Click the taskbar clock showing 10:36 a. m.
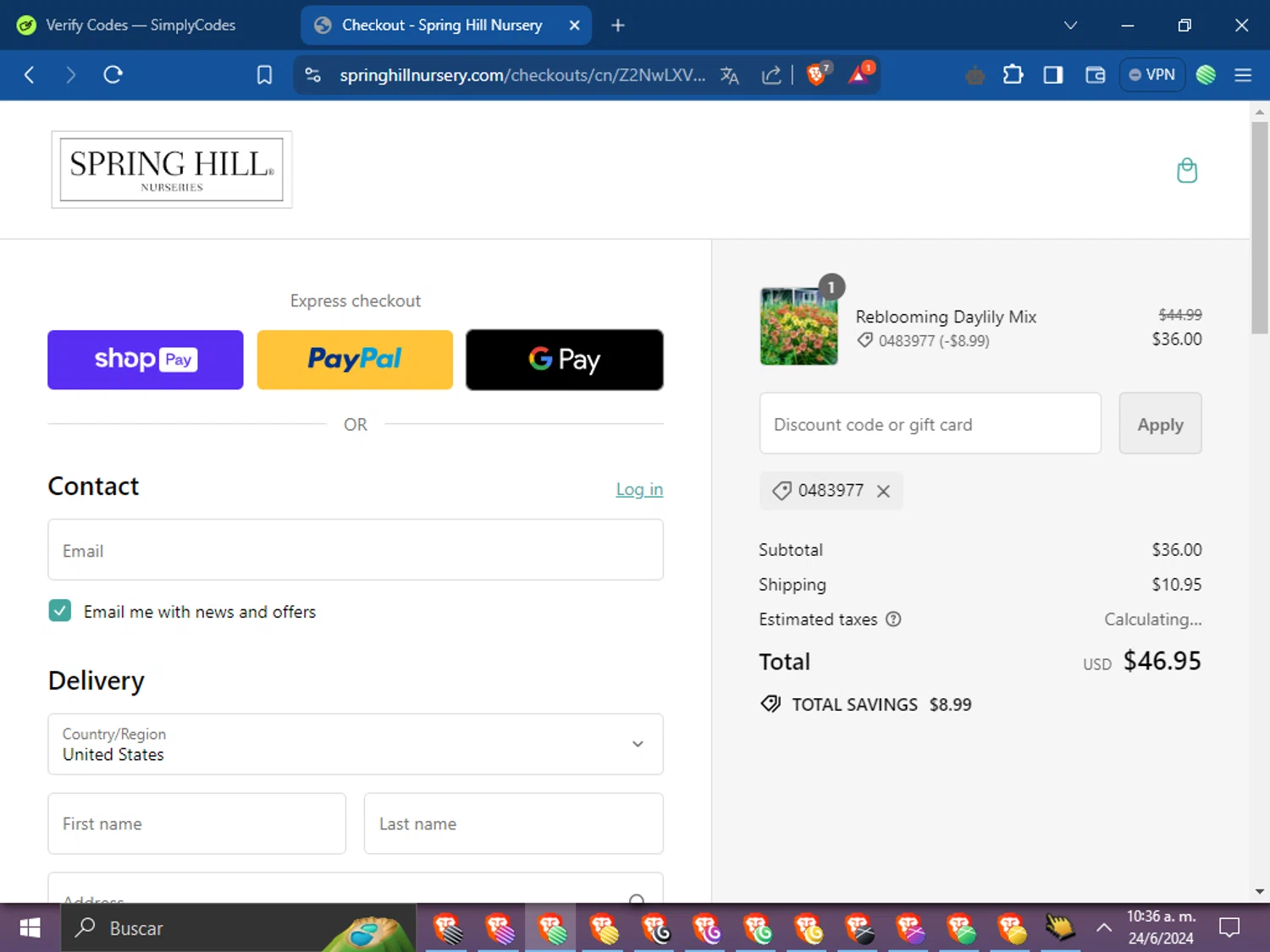Image resolution: width=1270 pixels, height=952 pixels. [x=1161, y=927]
